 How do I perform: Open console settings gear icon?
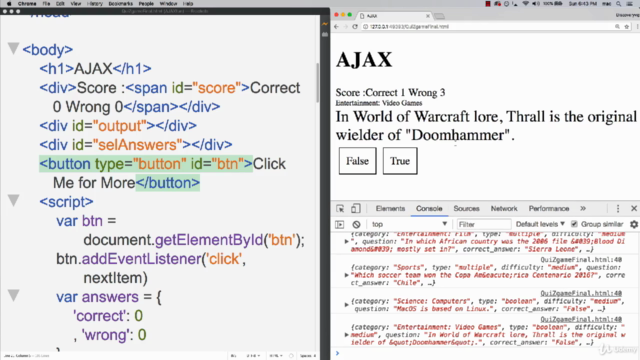click(x=634, y=224)
